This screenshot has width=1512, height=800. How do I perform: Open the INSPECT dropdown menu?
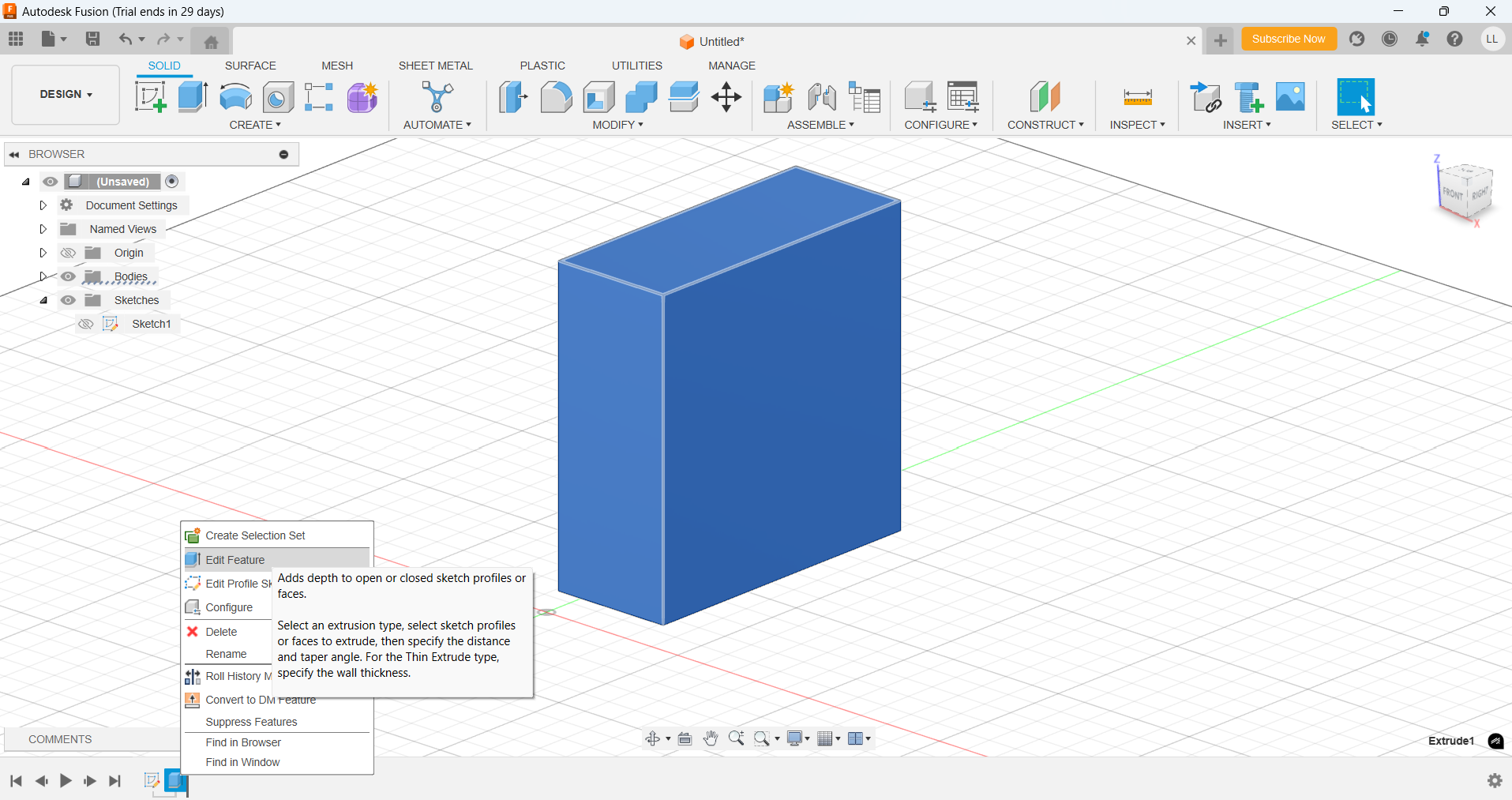click(1137, 125)
